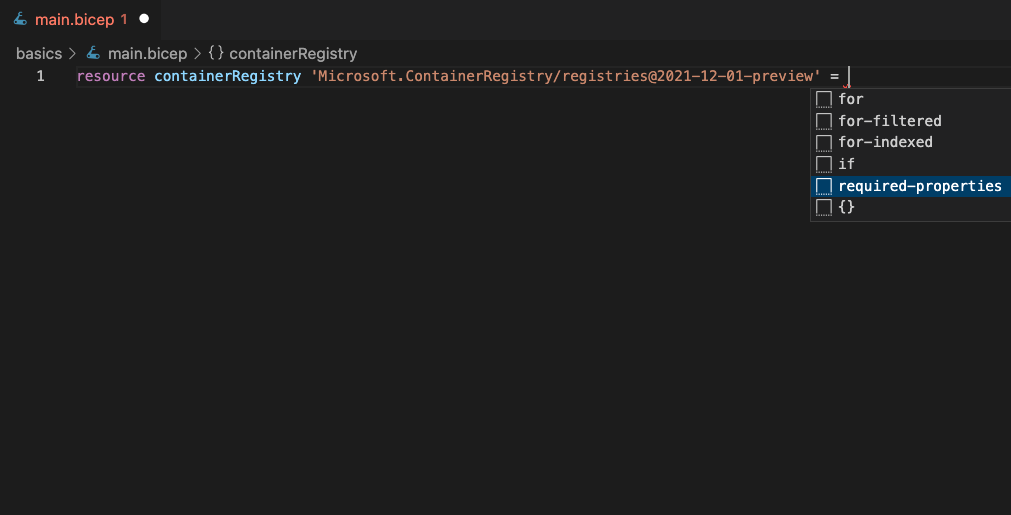Image resolution: width=1011 pixels, height=515 pixels.
Task: Click the braces symbol icon in breadcrumb
Action: (x=216, y=53)
